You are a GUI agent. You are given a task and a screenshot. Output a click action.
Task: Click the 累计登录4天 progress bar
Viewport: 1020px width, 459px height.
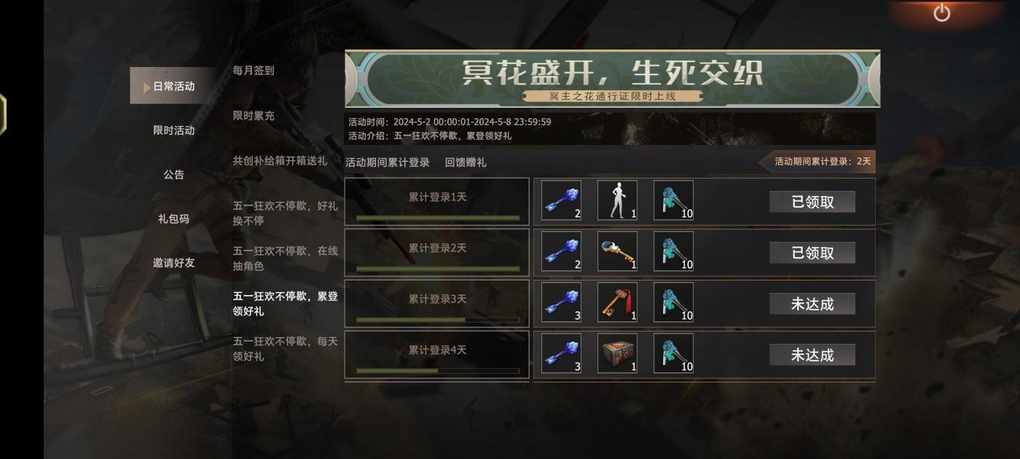[x=438, y=371]
